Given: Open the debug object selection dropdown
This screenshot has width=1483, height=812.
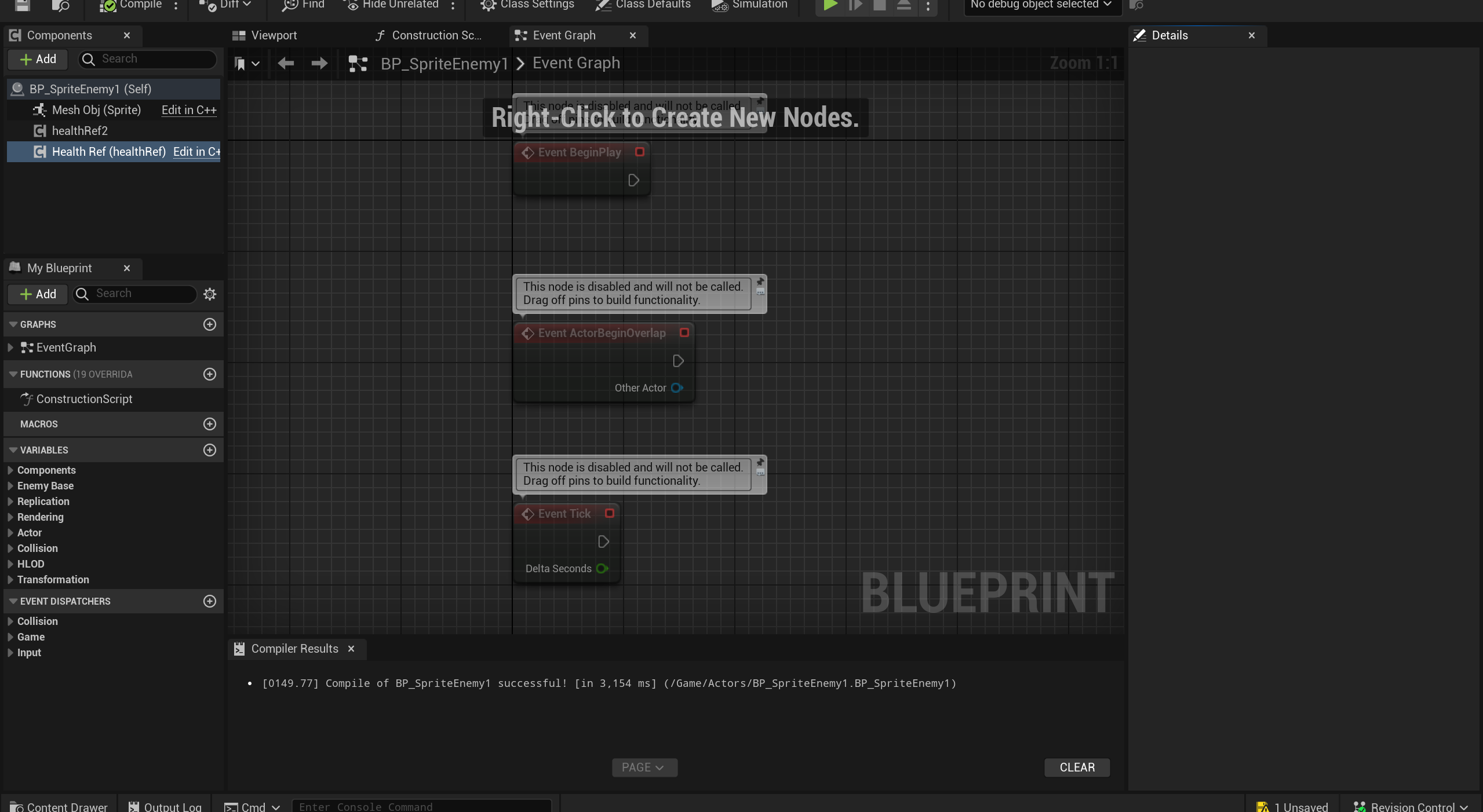Looking at the screenshot, I should (x=1041, y=5).
